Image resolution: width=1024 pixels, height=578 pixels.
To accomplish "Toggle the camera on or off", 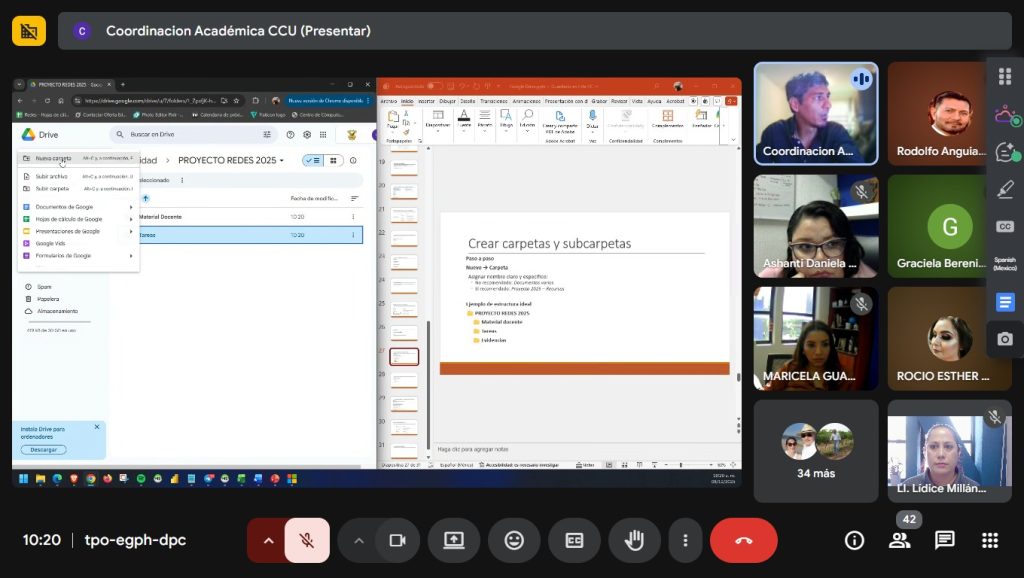I will tap(397, 540).
